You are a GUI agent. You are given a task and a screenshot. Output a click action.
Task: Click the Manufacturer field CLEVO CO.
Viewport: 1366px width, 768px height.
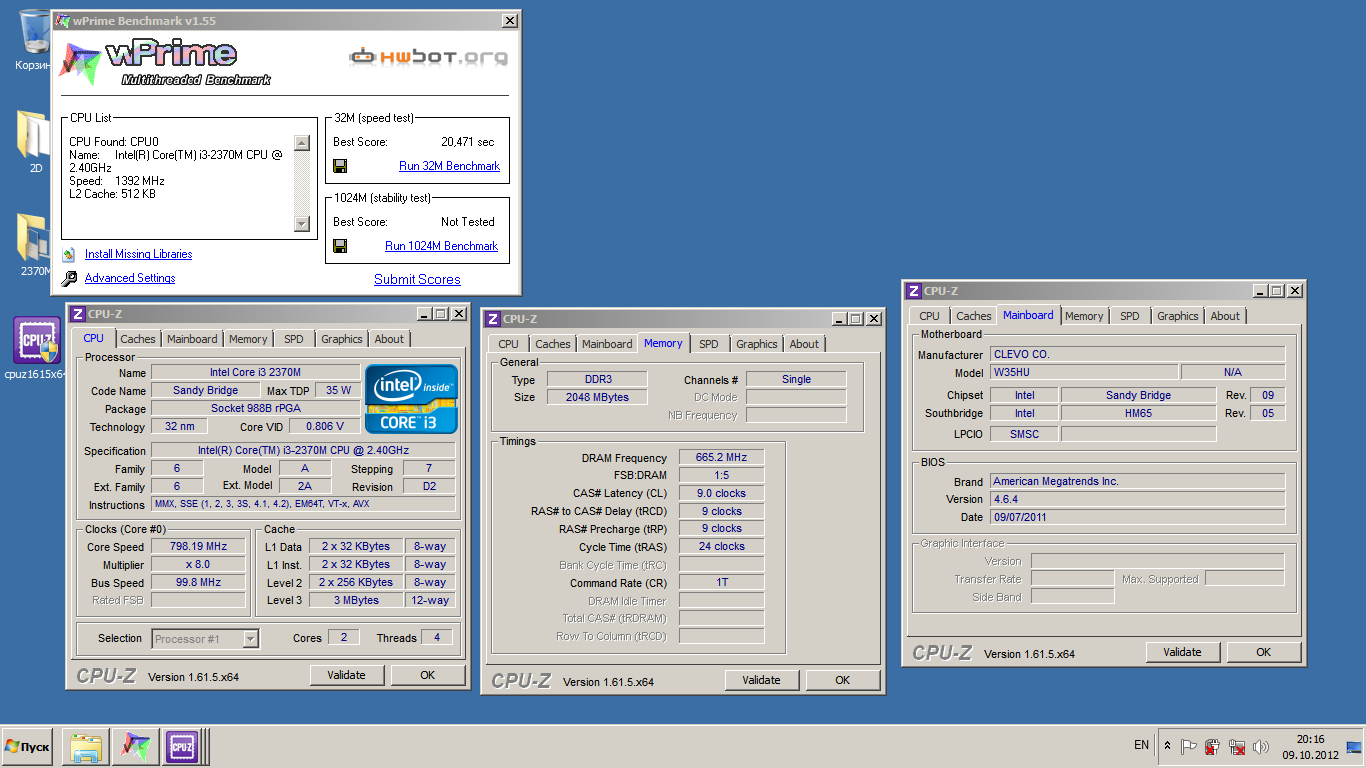click(x=1137, y=355)
